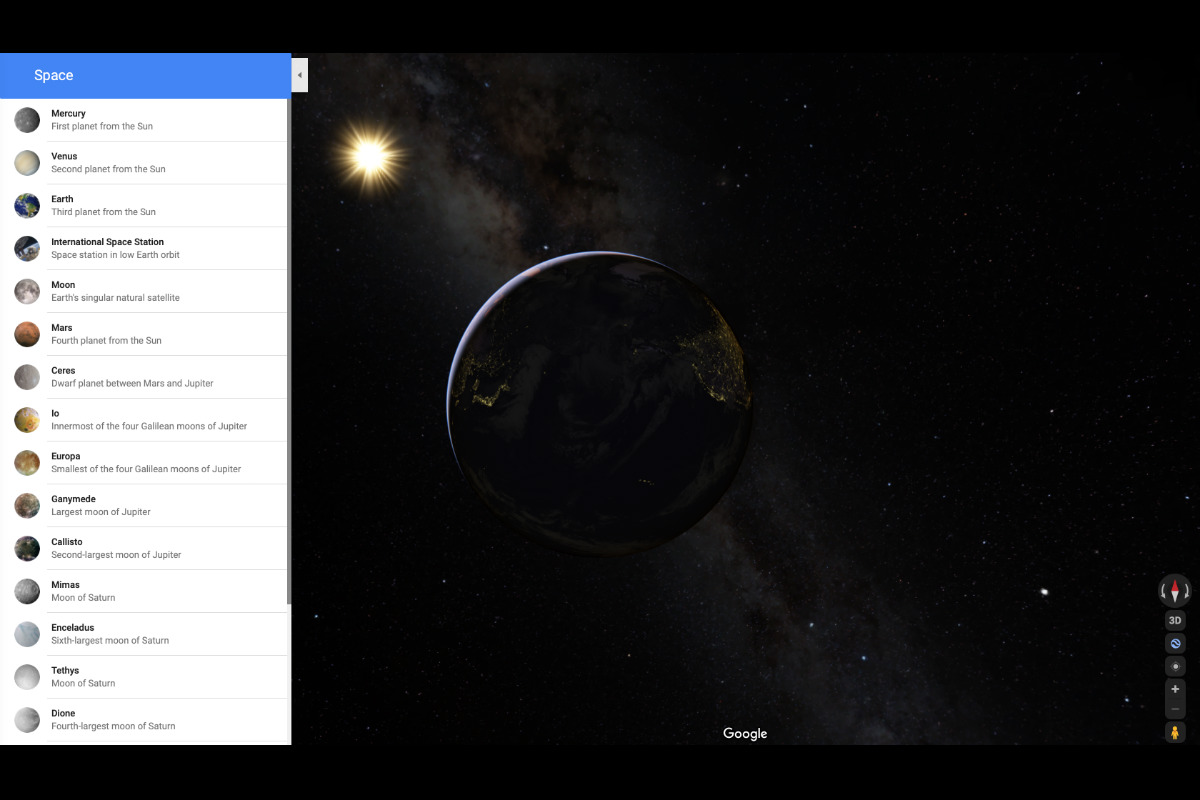Open Mercury planet thumbnail
Screen dimensions: 1200x800
coord(27,120)
